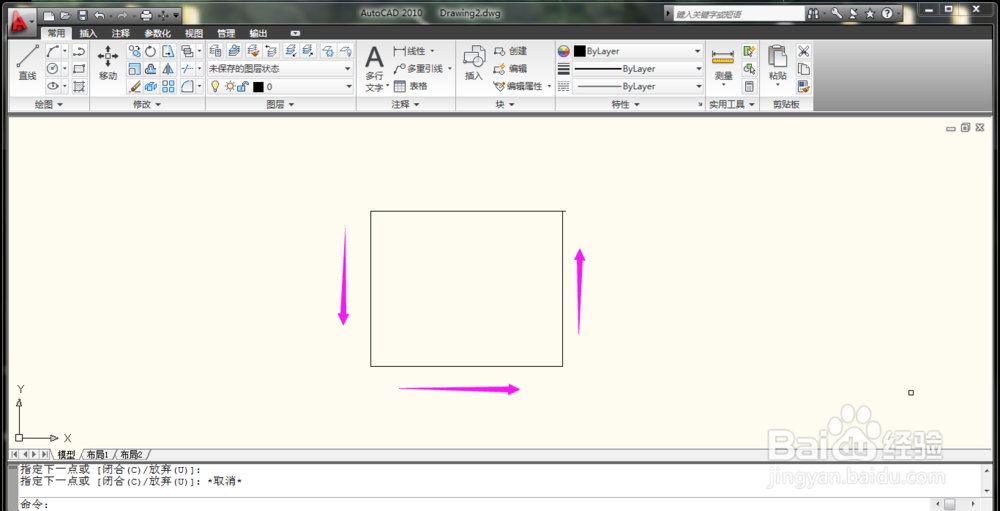
Task: Expand the 修改 (Modify) panel
Action: [x=147, y=105]
